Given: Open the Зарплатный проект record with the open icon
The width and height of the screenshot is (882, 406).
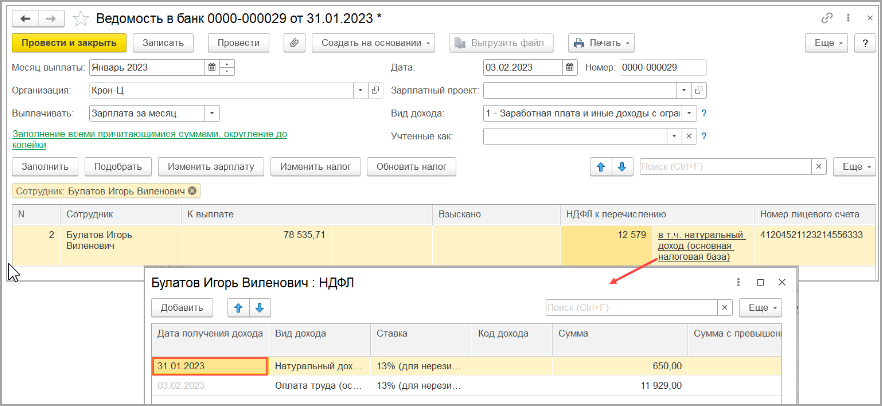Looking at the screenshot, I should (699, 91).
